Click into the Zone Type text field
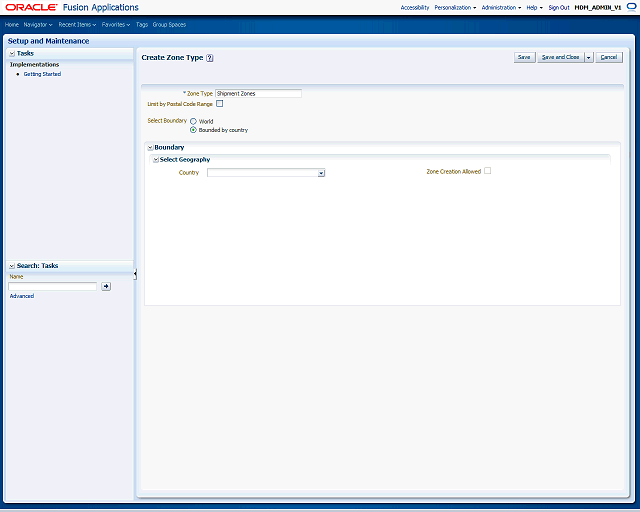The width and height of the screenshot is (640, 512). tap(258, 93)
